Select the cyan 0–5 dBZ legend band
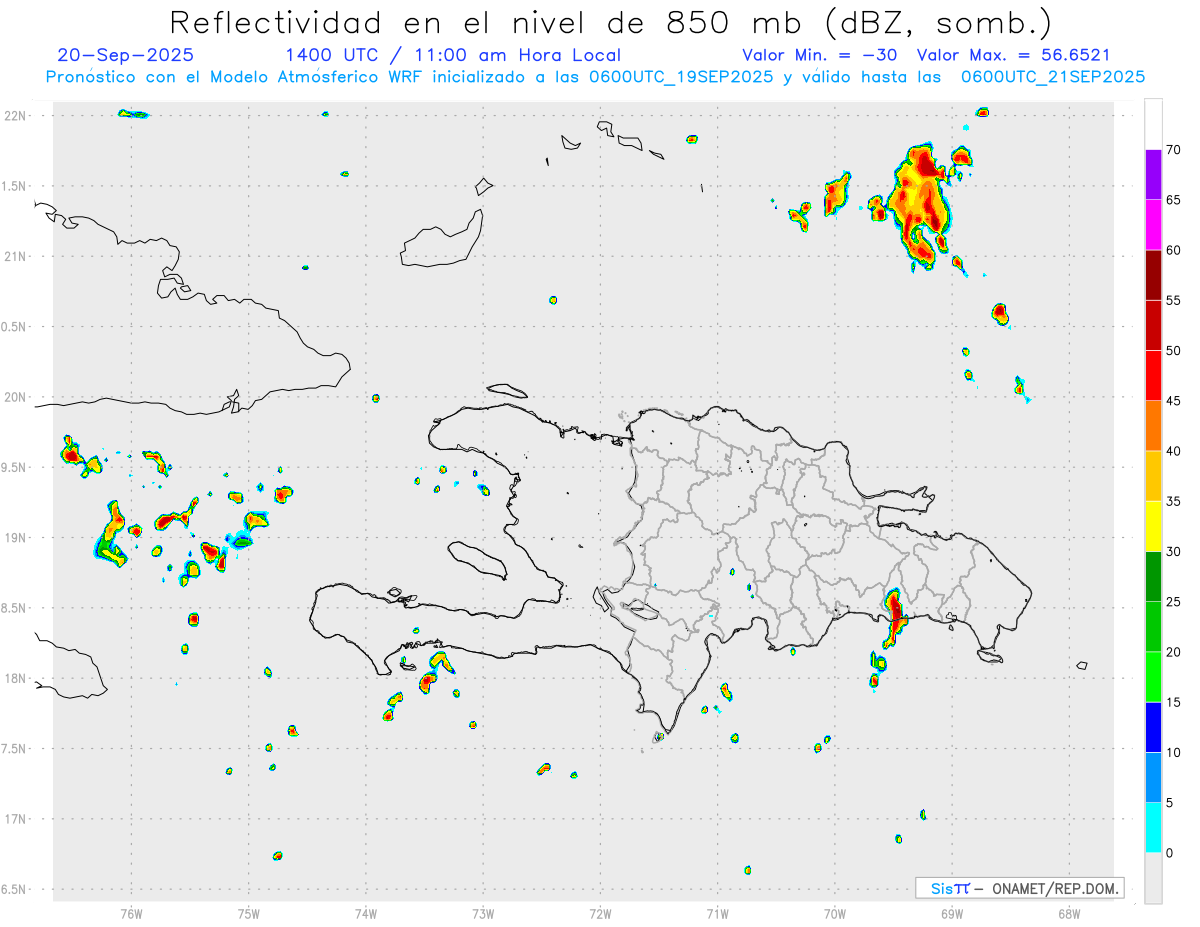Screen dimensions: 1200x927 (1153, 827)
